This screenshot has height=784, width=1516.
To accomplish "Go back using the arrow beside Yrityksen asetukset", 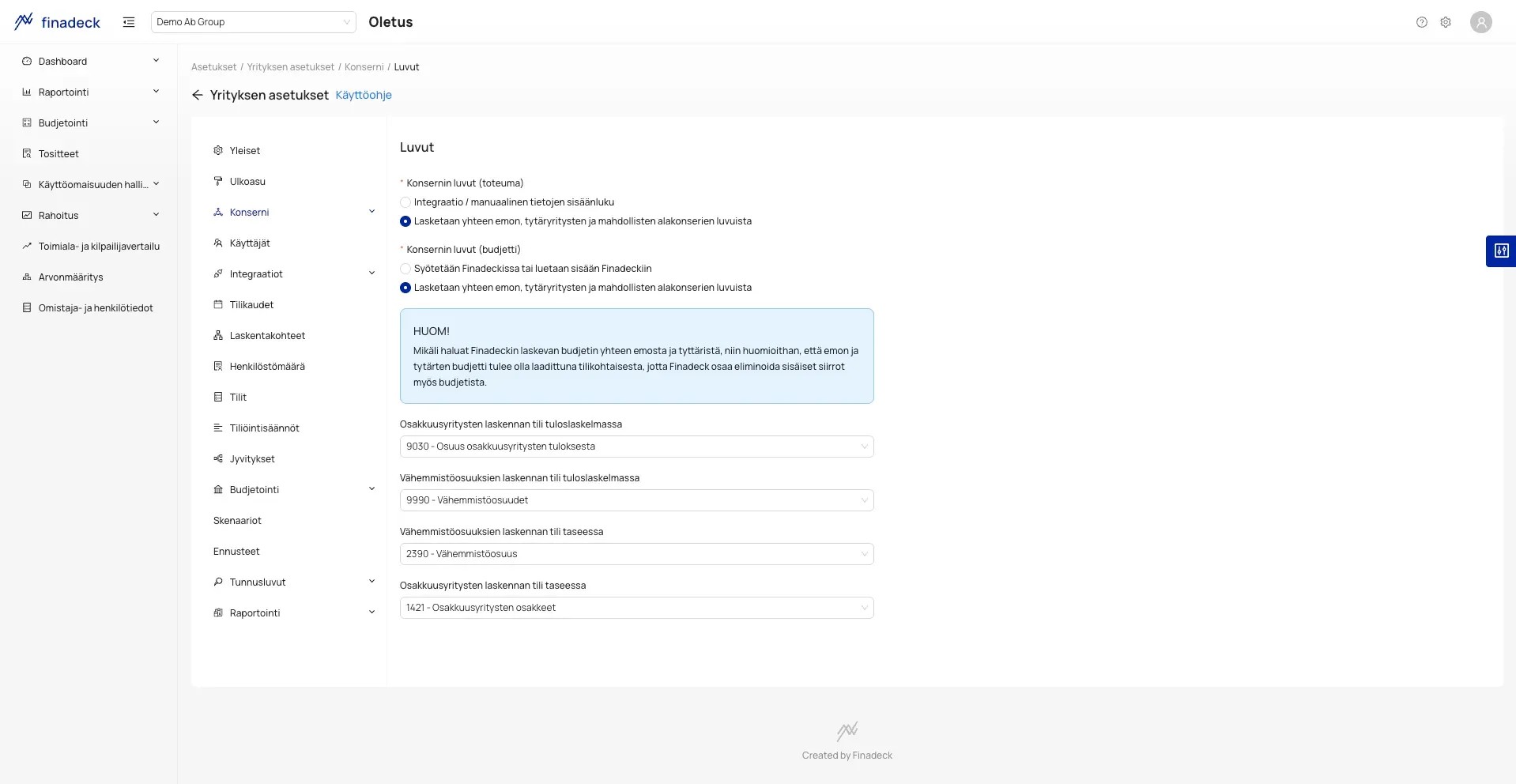I will click(x=198, y=95).
